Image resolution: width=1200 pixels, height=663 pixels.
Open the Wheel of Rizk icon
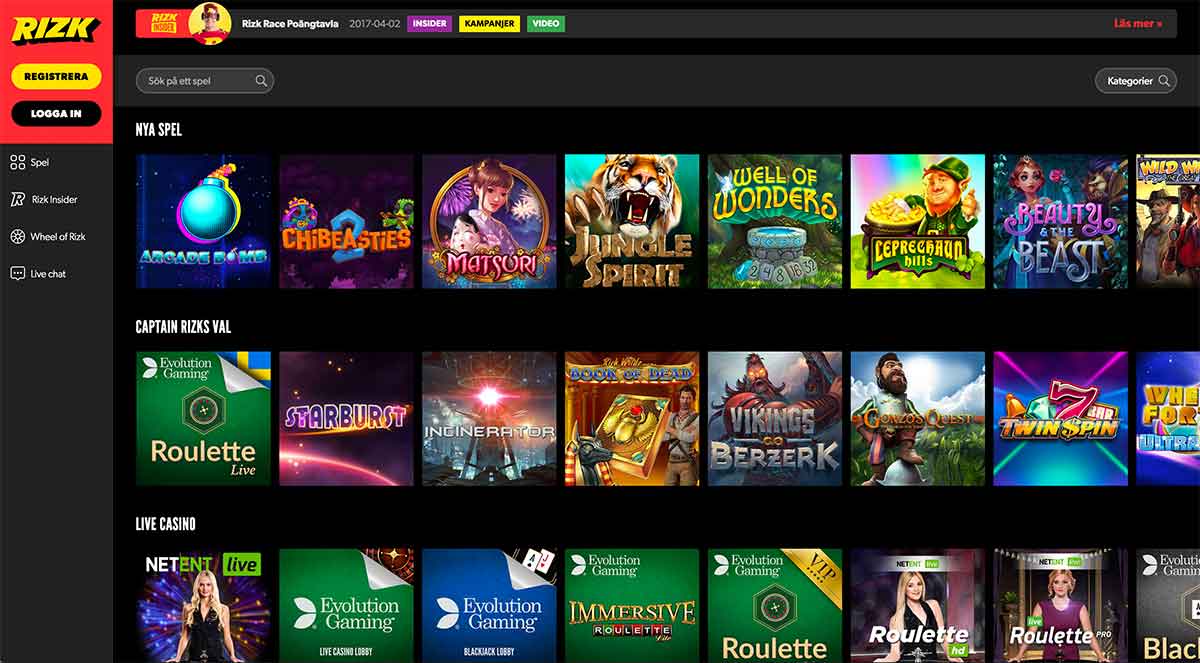(x=17, y=237)
